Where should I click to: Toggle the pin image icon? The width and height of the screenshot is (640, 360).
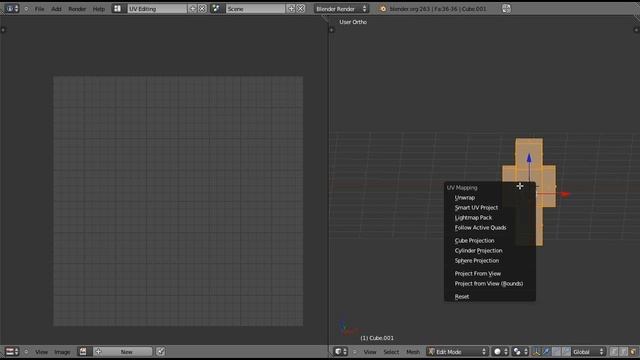(x=161, y=351)
